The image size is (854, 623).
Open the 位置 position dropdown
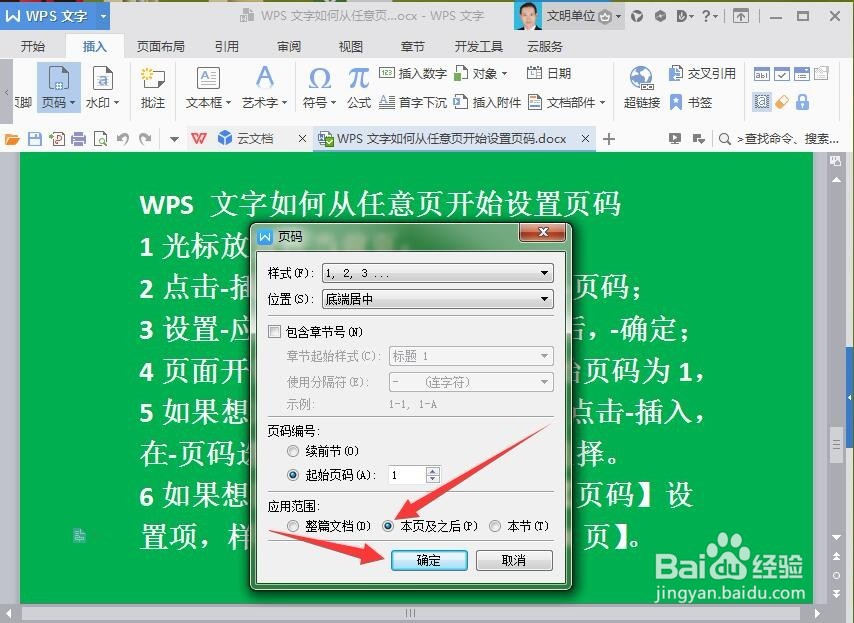point(438,299)
